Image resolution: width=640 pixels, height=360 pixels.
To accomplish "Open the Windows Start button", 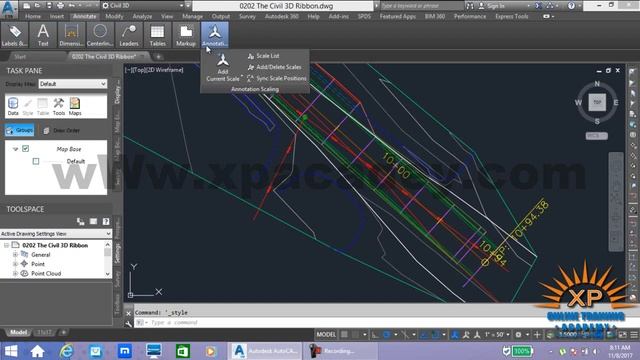I will pos(11,351).
